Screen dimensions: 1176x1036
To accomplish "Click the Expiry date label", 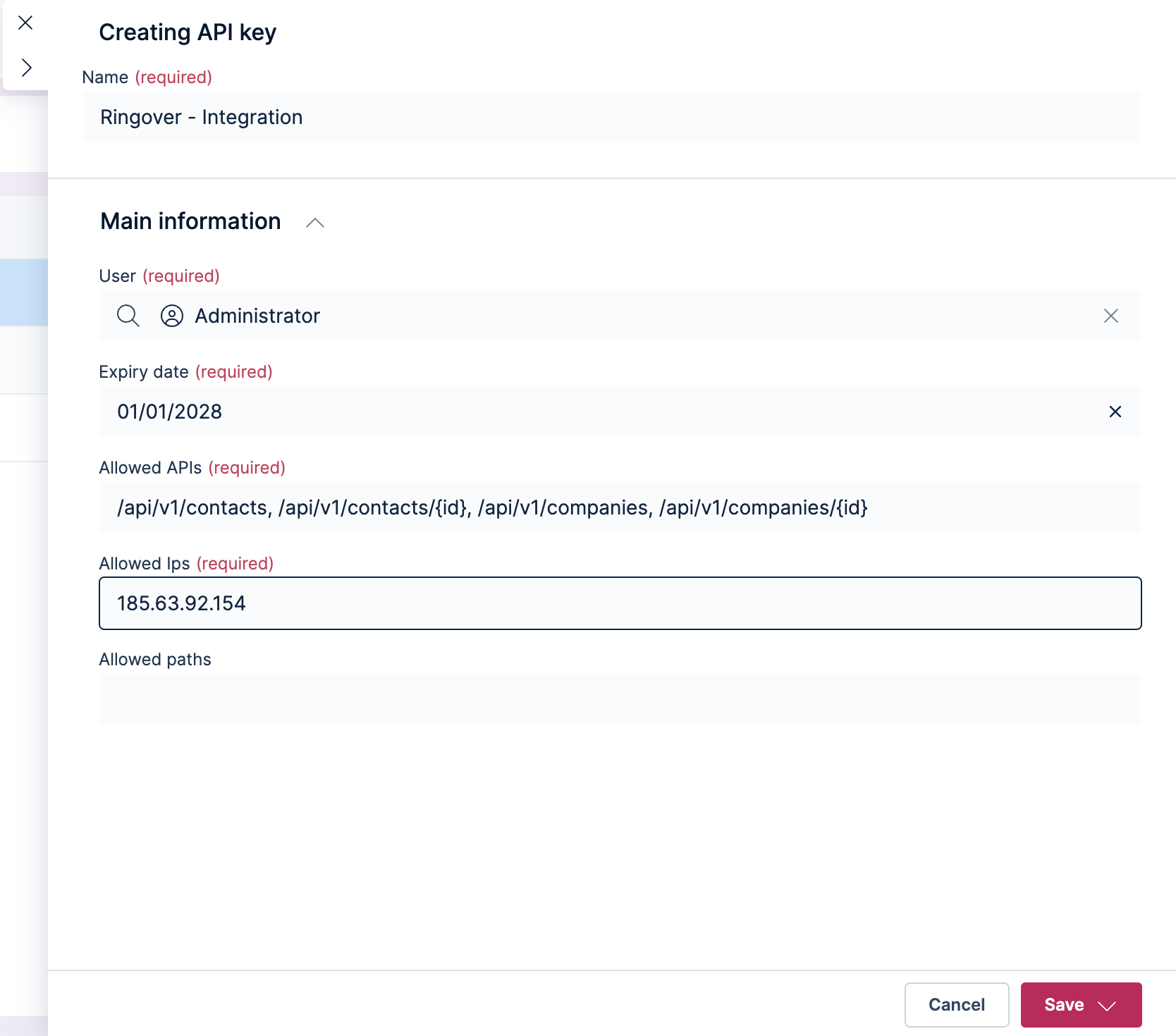I will click(144, 372).
